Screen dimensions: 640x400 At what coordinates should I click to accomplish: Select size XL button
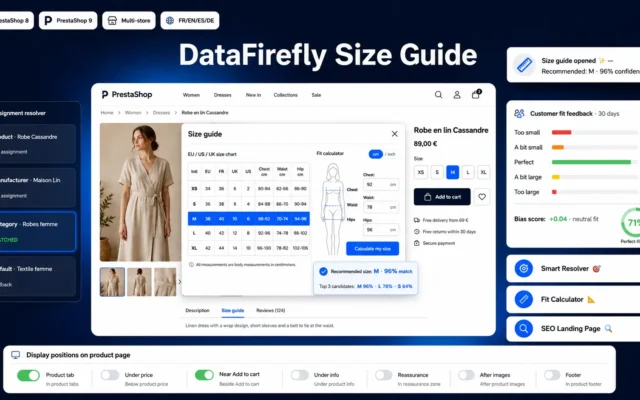pyautogui.click(x=483, y=172)
